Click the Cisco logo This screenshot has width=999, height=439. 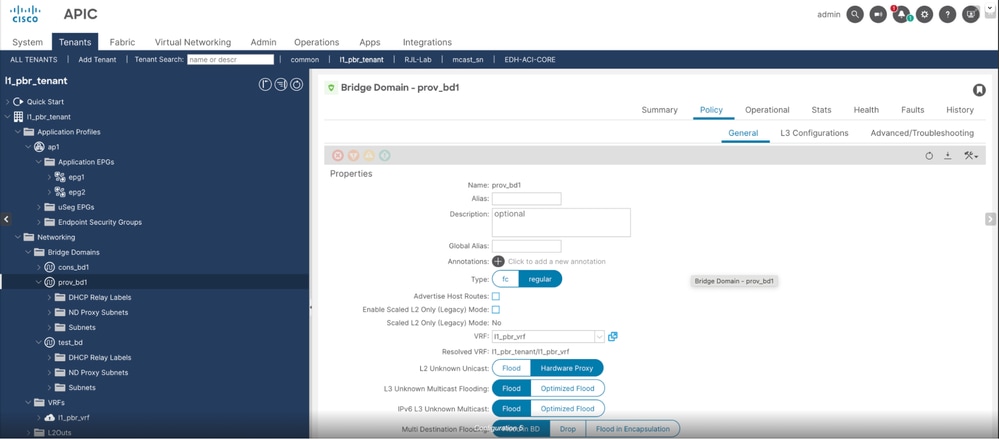pos(25,13)
